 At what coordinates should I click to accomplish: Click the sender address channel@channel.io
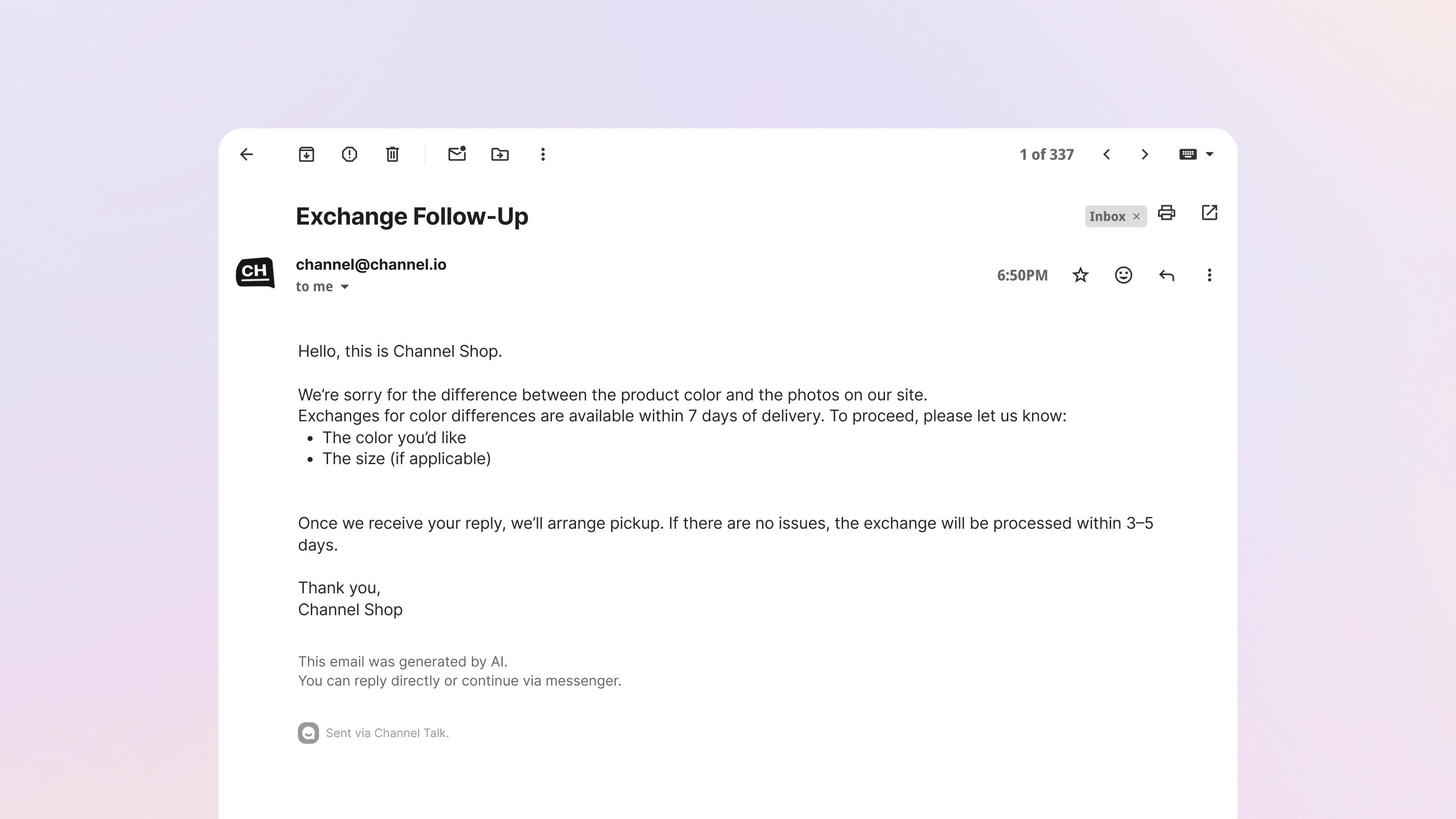[x=371, y=264]
